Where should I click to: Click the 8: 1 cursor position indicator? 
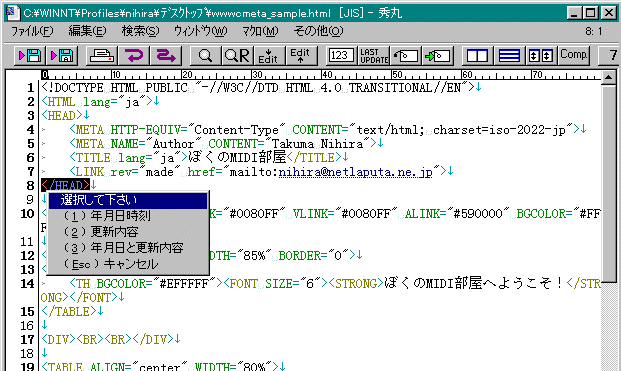[593, 31]
